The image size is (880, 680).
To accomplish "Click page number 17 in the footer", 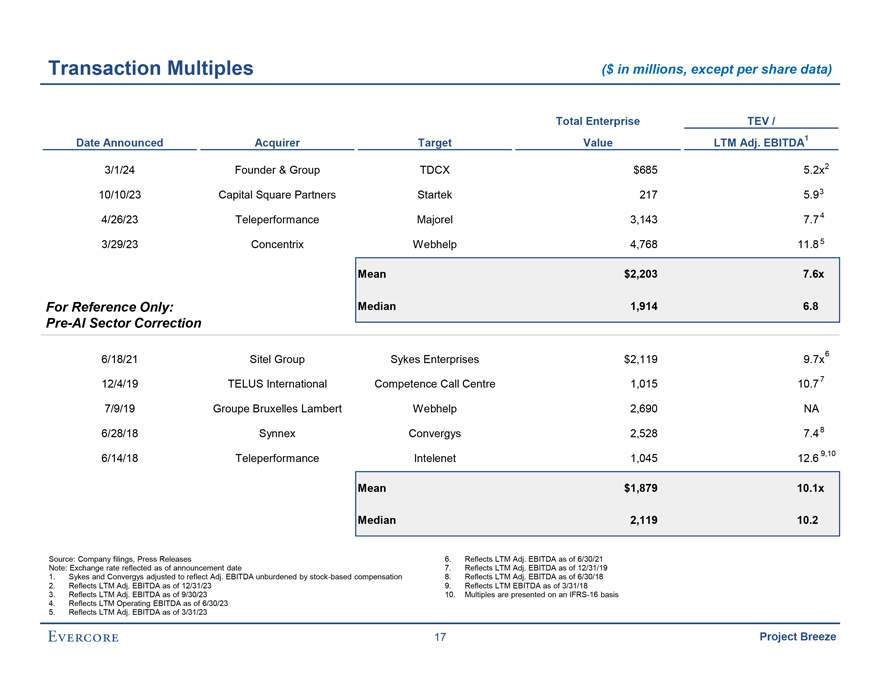I will (440, 637).
